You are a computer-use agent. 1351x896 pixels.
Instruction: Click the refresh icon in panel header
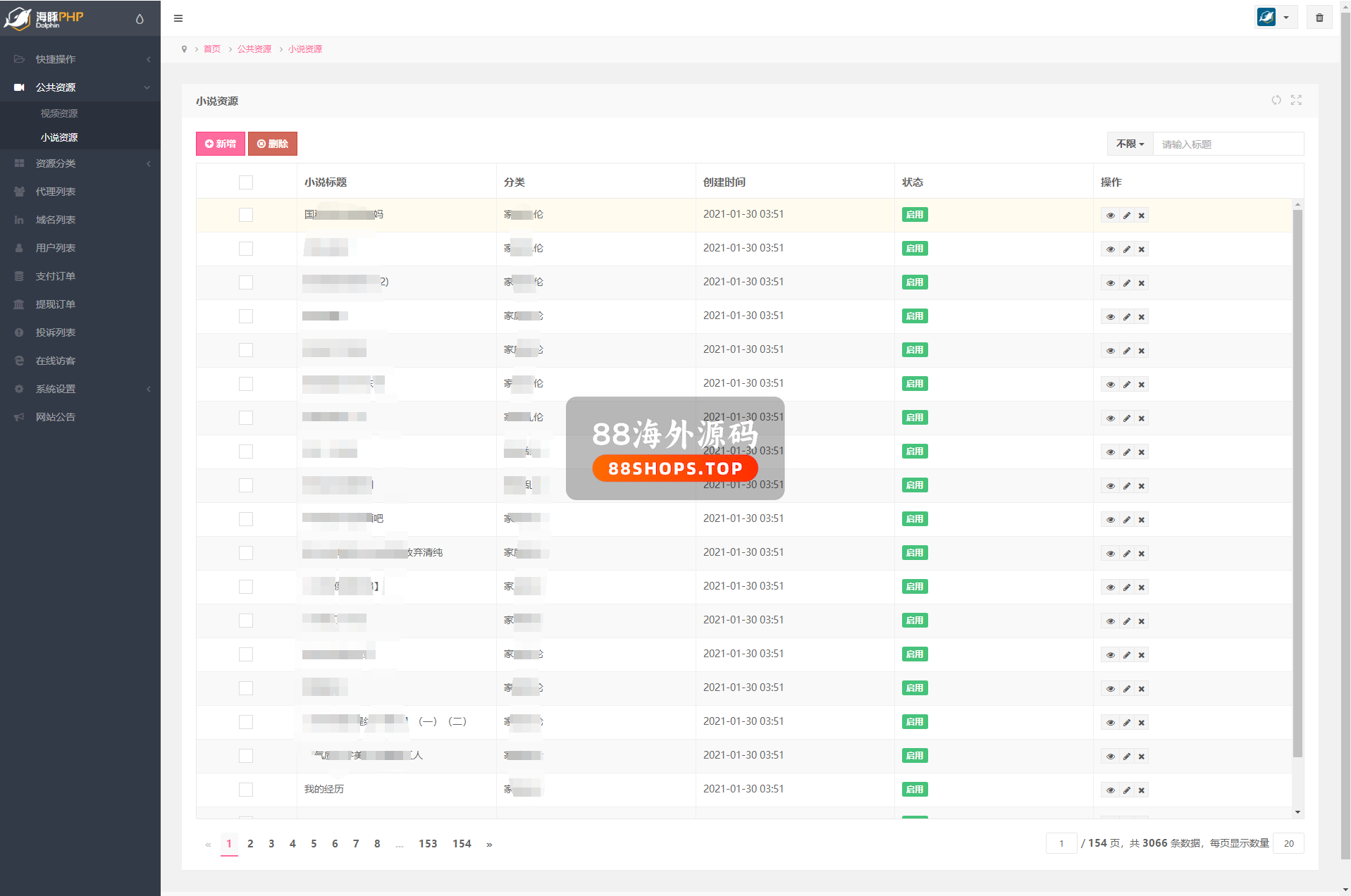click(x=1276, y=100)
